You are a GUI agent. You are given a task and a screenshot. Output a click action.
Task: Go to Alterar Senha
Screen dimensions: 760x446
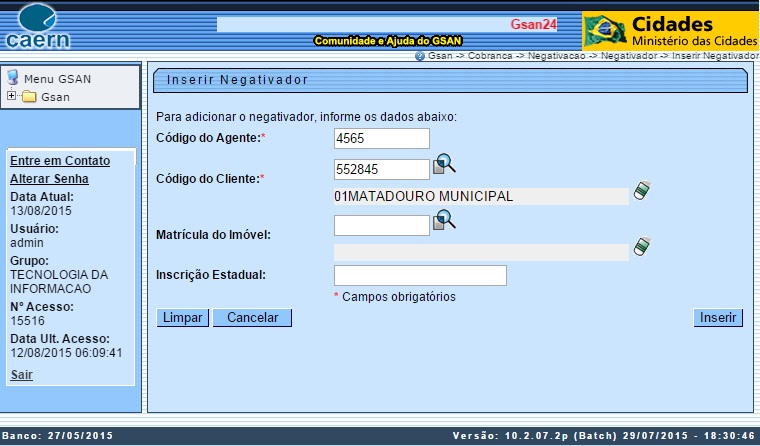[49, 179]
